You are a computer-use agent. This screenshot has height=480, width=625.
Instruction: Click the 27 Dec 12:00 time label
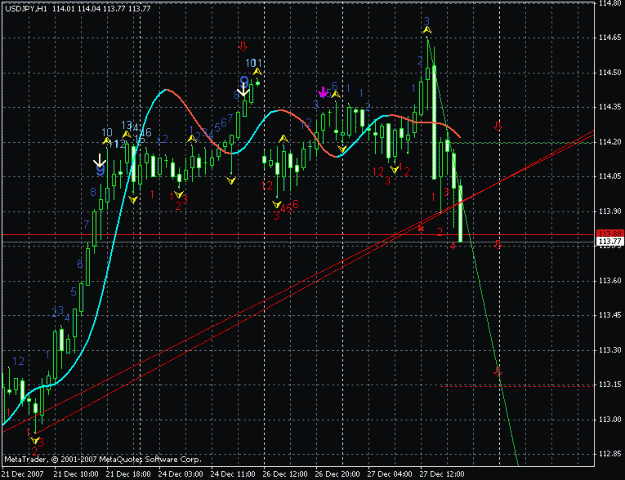(x=442, y=474)
